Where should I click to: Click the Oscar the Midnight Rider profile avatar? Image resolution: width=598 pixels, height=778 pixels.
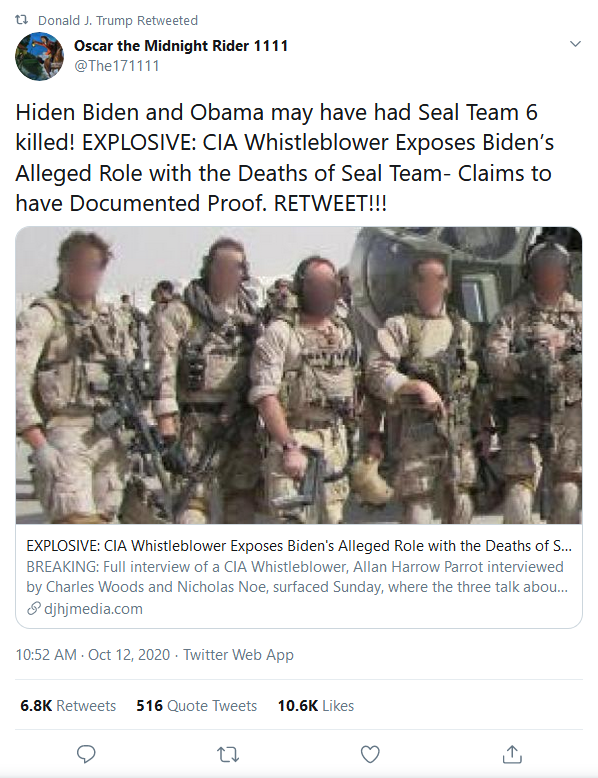tap(40, 56)
